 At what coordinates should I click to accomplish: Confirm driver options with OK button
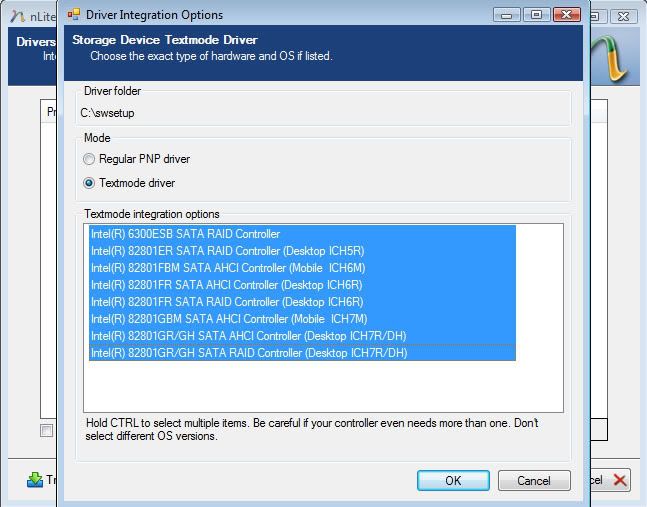pos(453,481)
